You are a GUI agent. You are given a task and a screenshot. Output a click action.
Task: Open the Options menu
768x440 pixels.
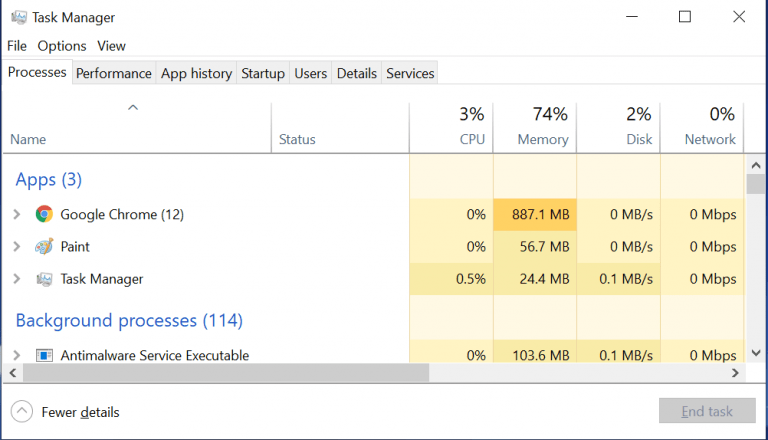click(62, 46)
